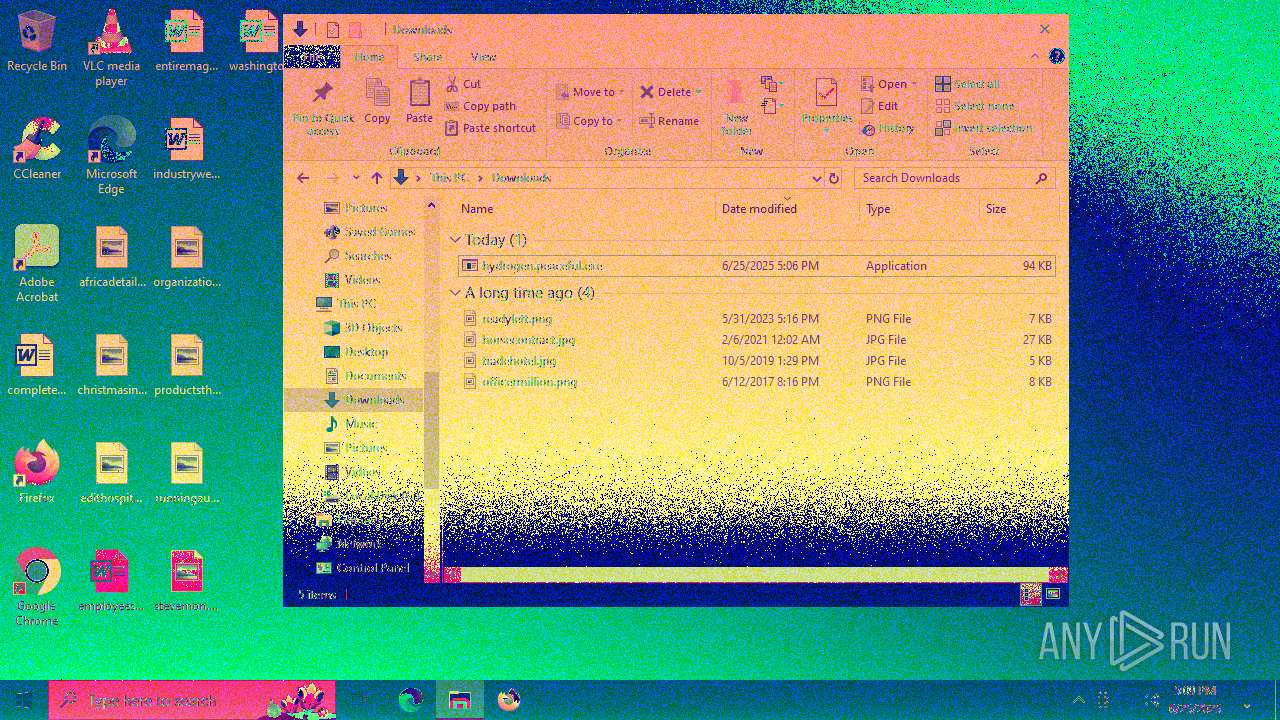Select Downloads in navigation pane

point(354,400)
